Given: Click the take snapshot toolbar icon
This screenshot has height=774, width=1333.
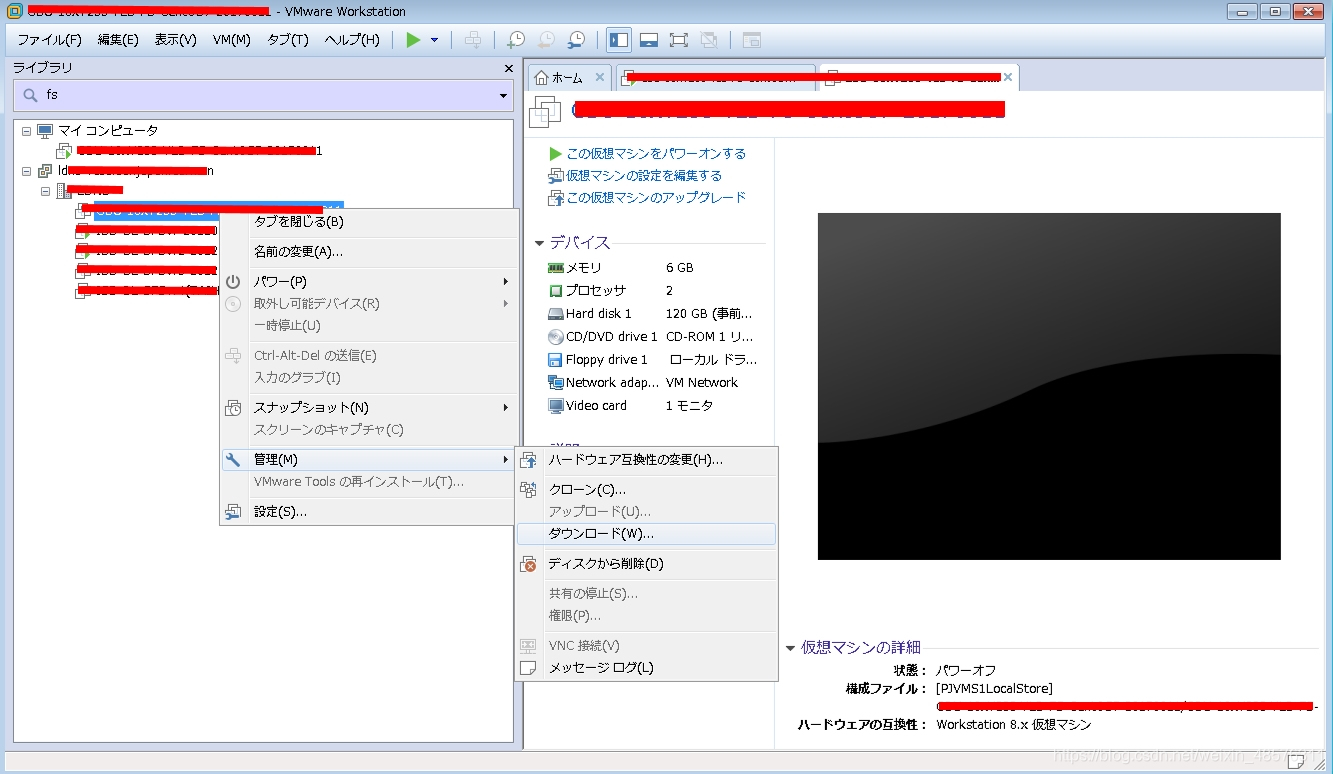Looking at the screenshot, I should pos(515,40).
